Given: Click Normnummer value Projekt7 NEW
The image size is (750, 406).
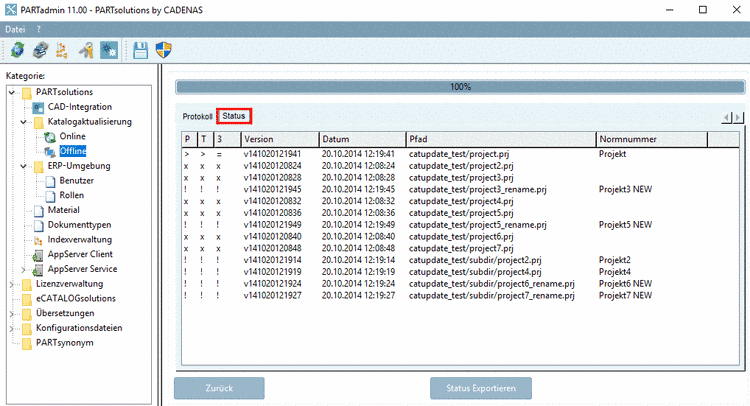Looking at the screenshot, I should click(x=625, y=296).
